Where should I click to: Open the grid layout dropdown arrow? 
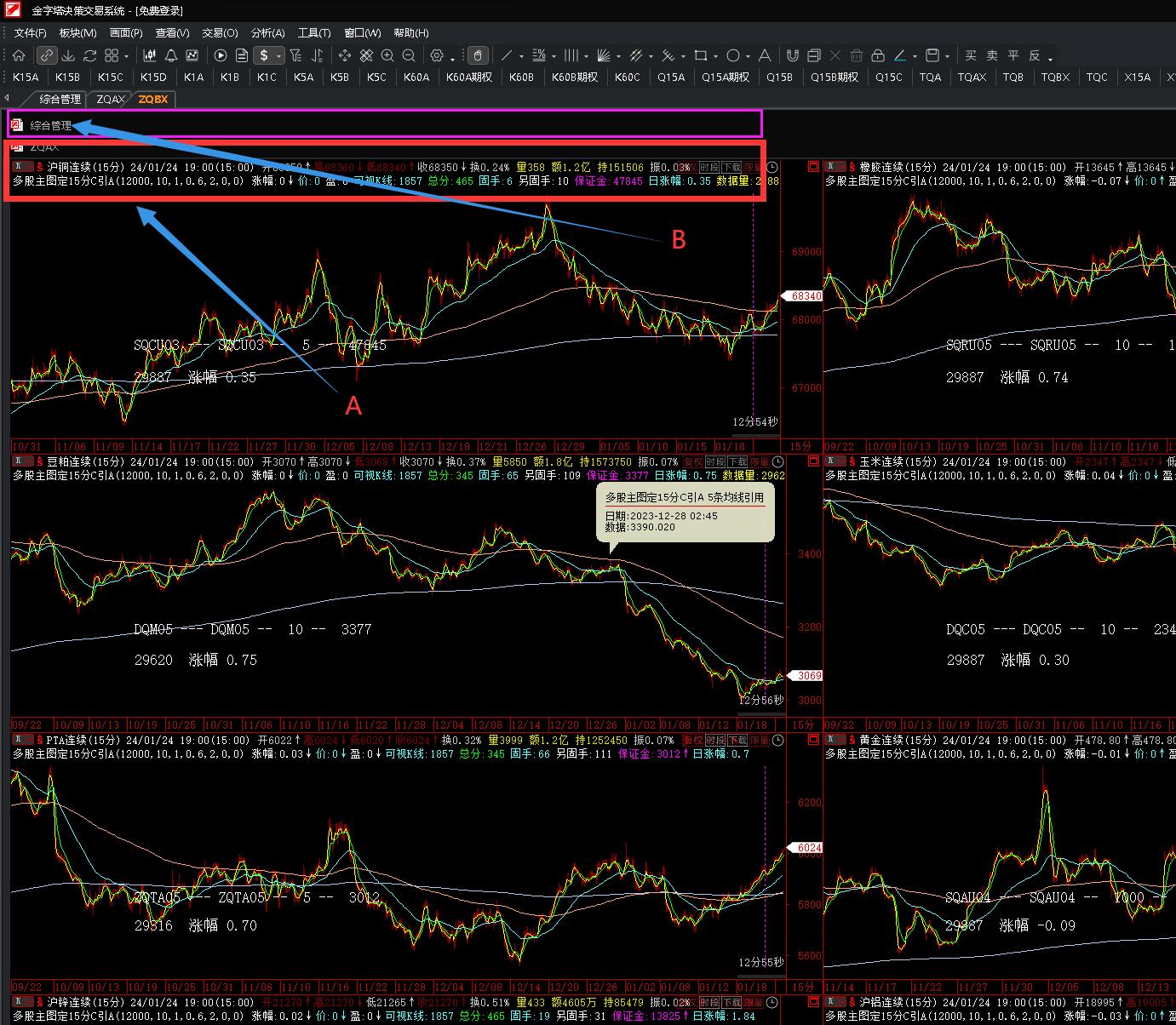(126, 57)
